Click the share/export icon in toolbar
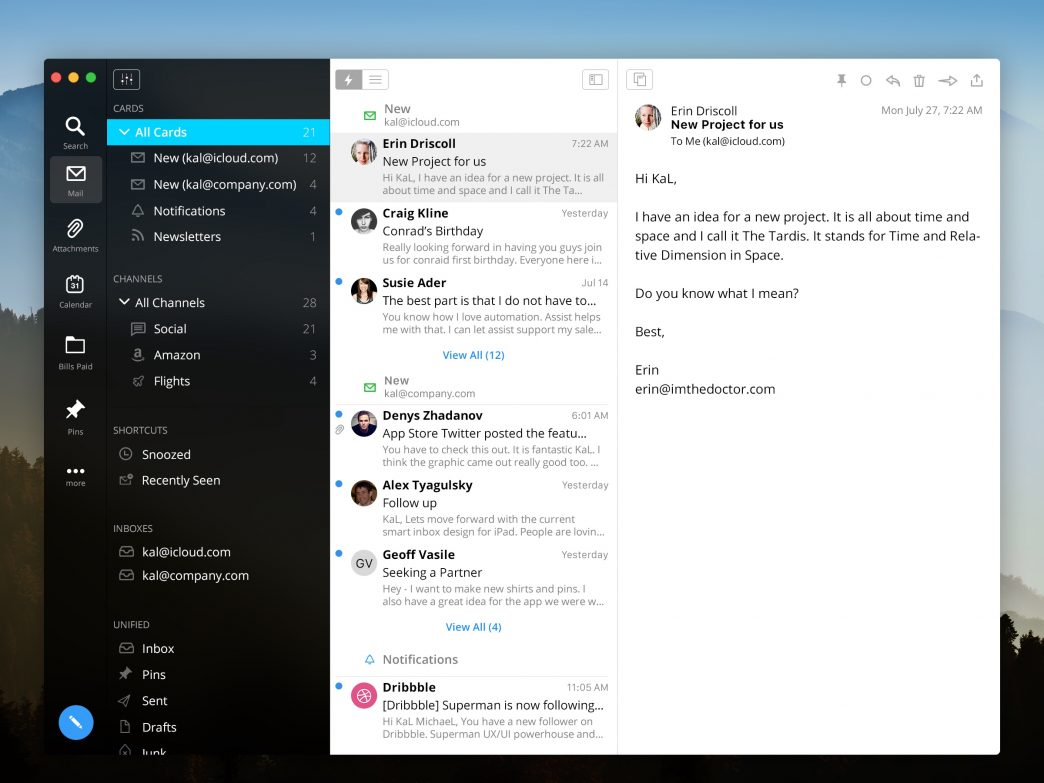 977,80
